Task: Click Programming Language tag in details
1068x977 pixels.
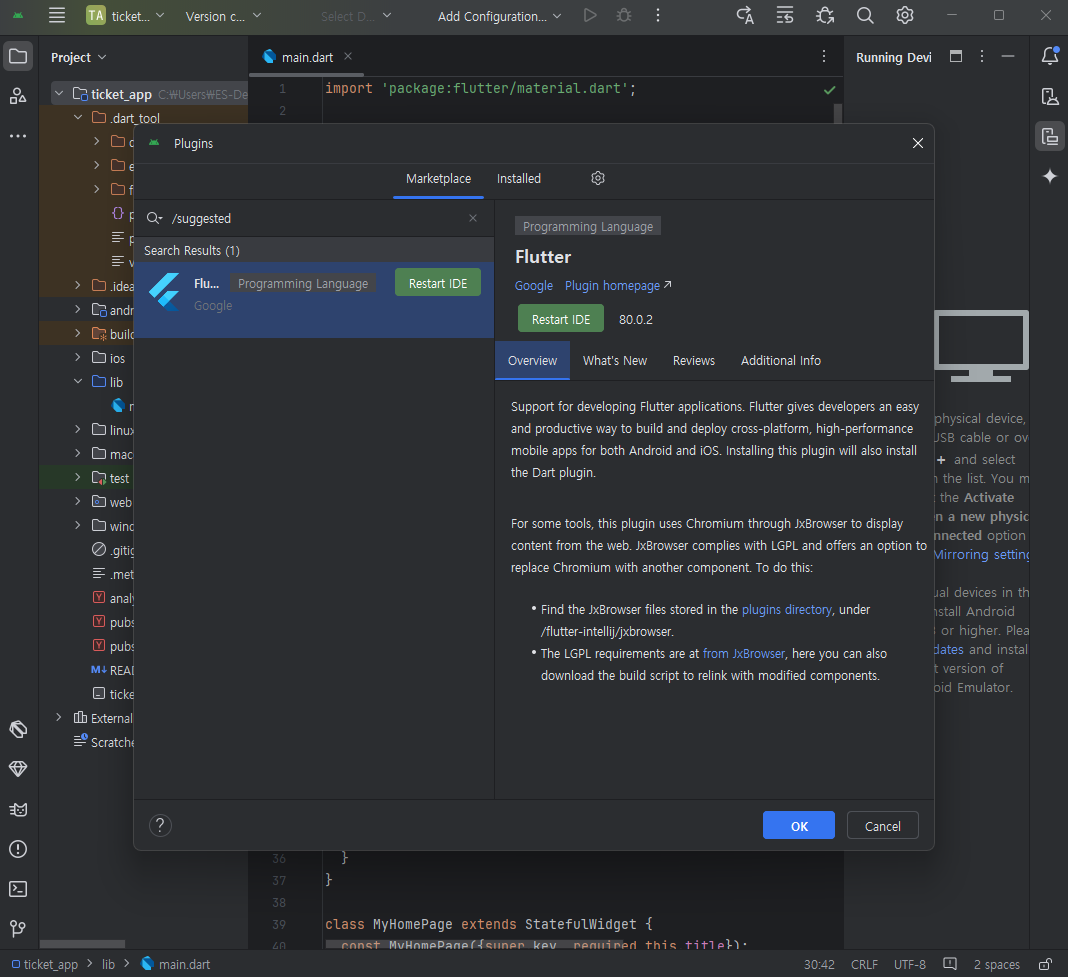Action: point(587,226)
